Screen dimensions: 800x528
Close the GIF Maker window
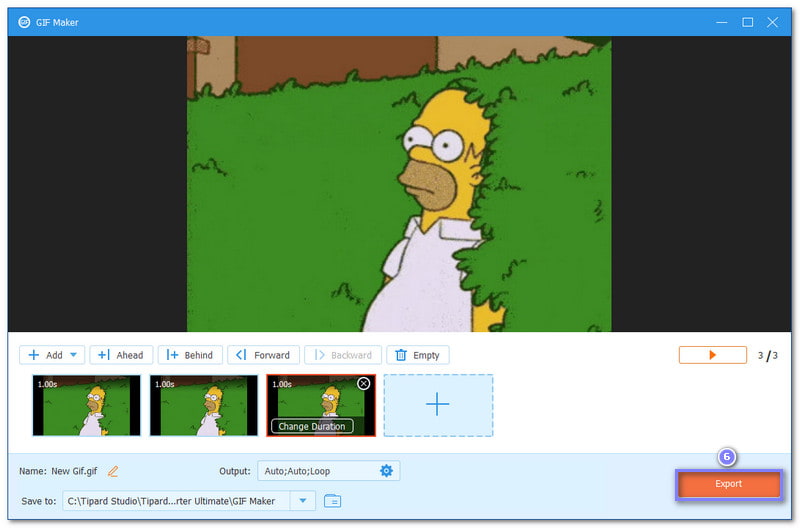[772, 22]
